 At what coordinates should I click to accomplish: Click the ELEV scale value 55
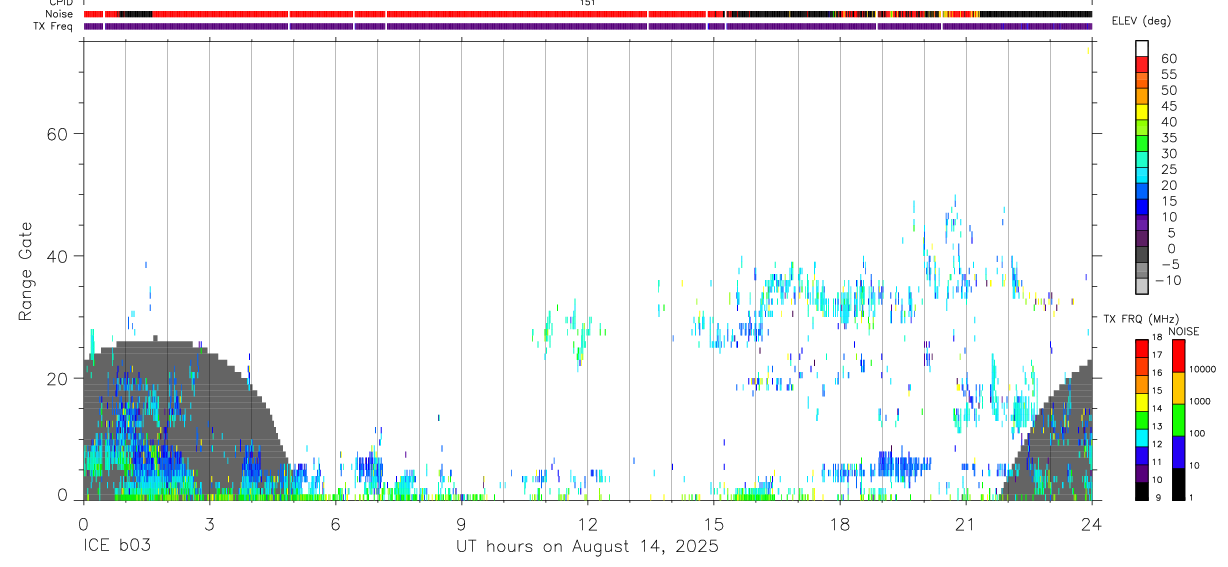pyautogui.click(x=1168, y=75)
